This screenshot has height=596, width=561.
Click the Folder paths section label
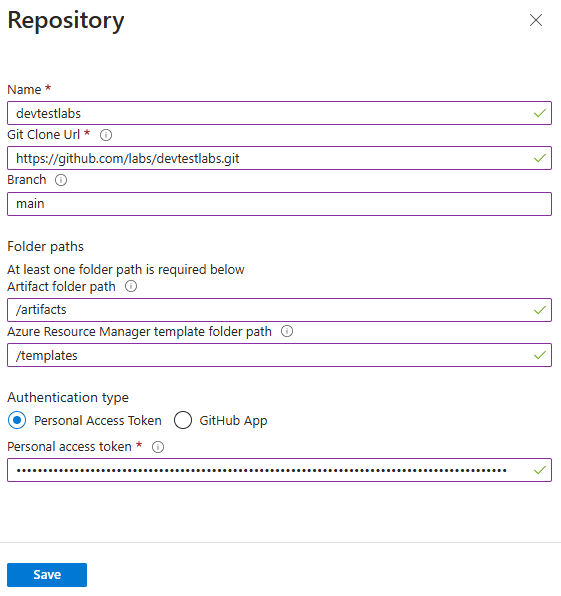(45, 247)
